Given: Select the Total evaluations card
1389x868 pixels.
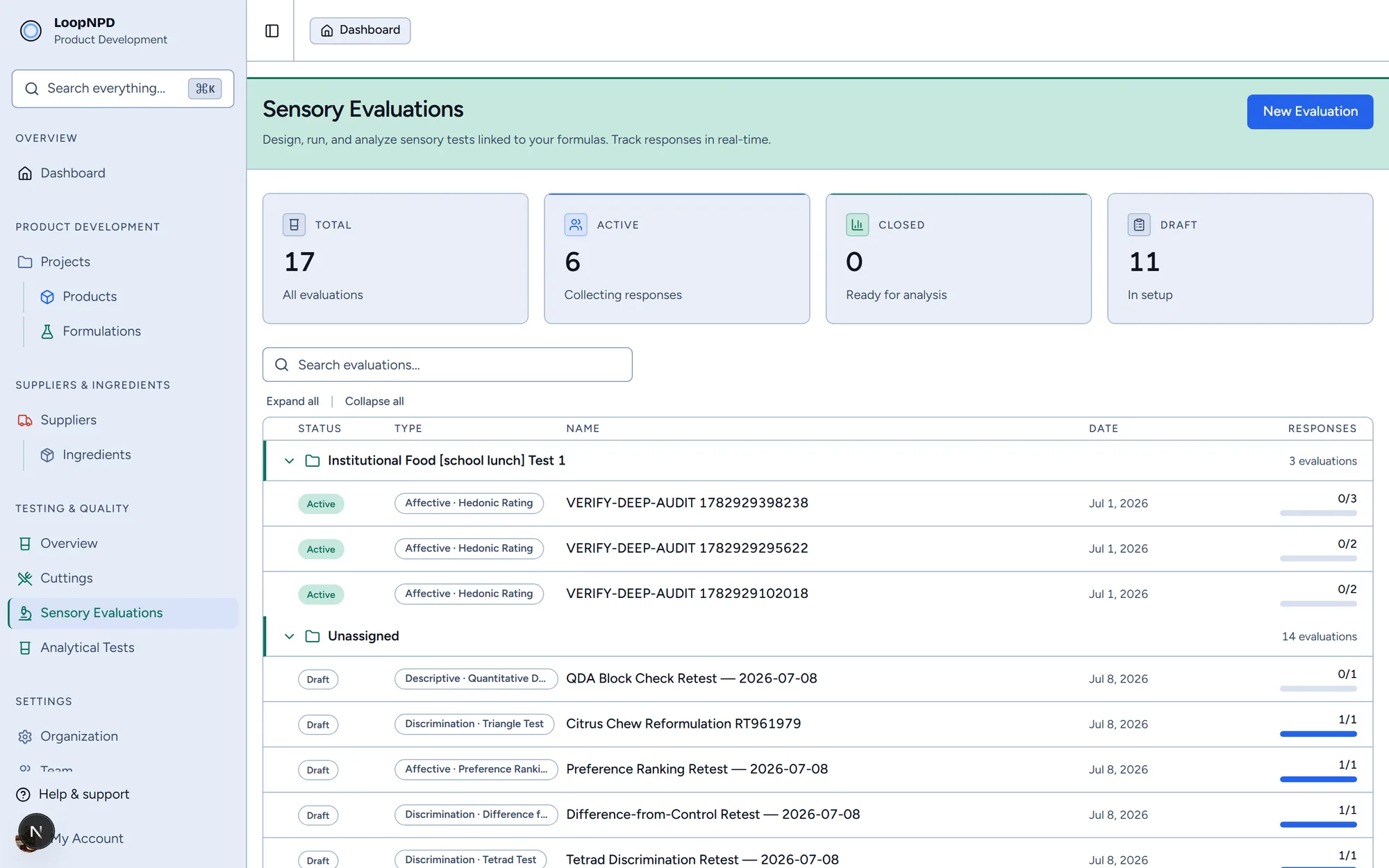Looking at the screenshot, I should 395,258.
